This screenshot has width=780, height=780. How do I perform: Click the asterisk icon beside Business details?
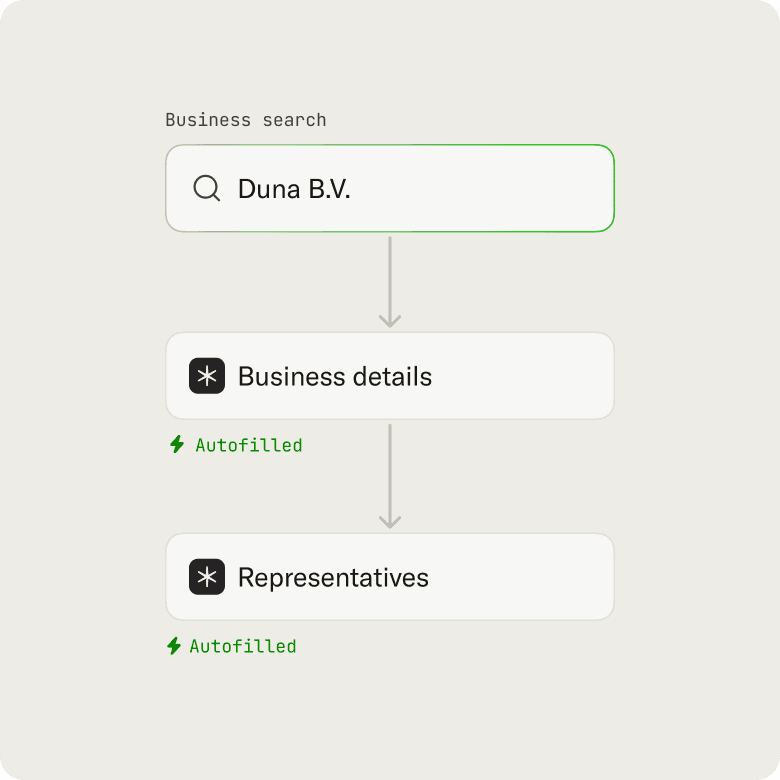[x=207, y=376]
